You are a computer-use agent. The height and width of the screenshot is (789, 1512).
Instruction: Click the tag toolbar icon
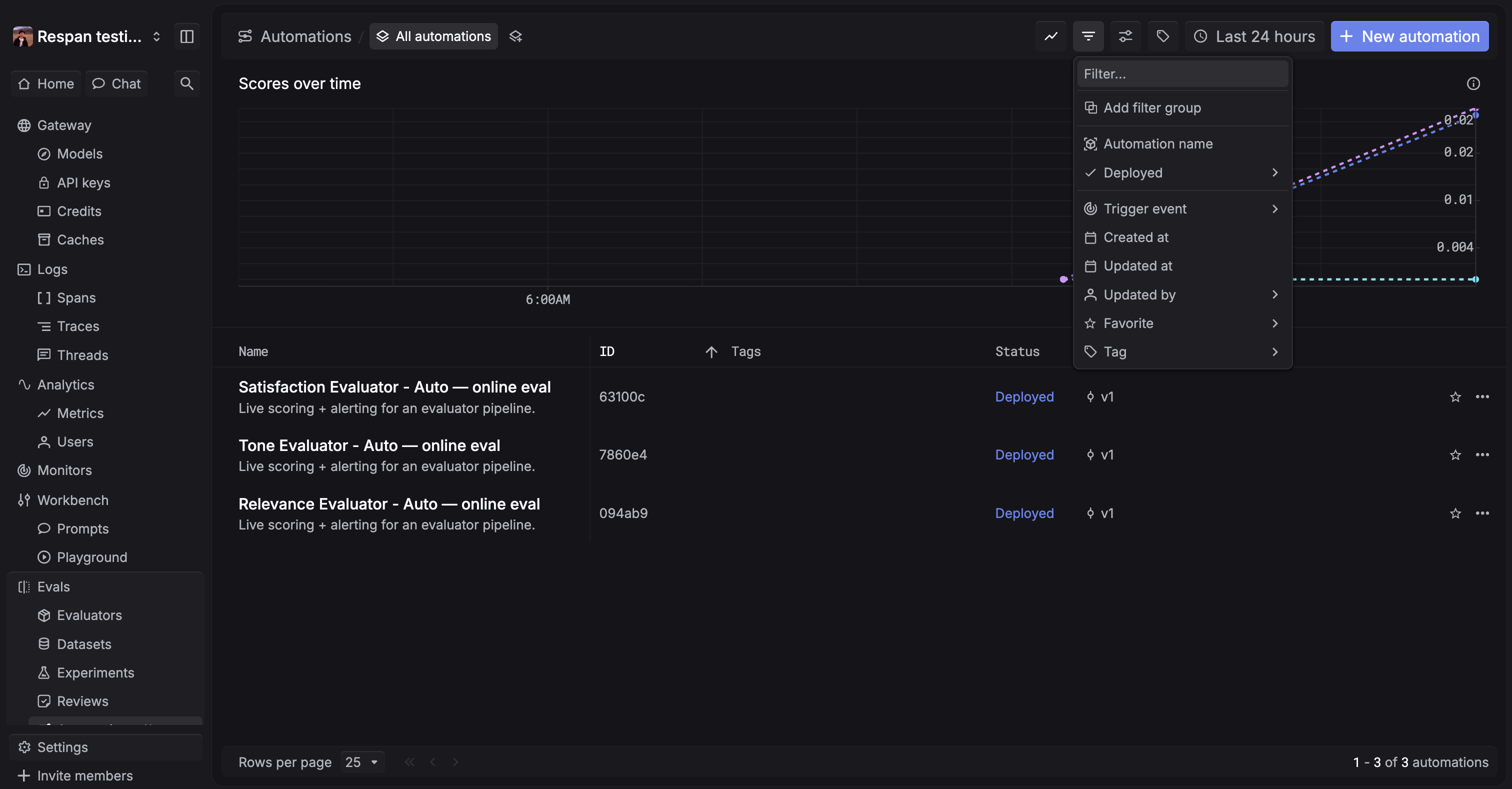click(1163, 36)
